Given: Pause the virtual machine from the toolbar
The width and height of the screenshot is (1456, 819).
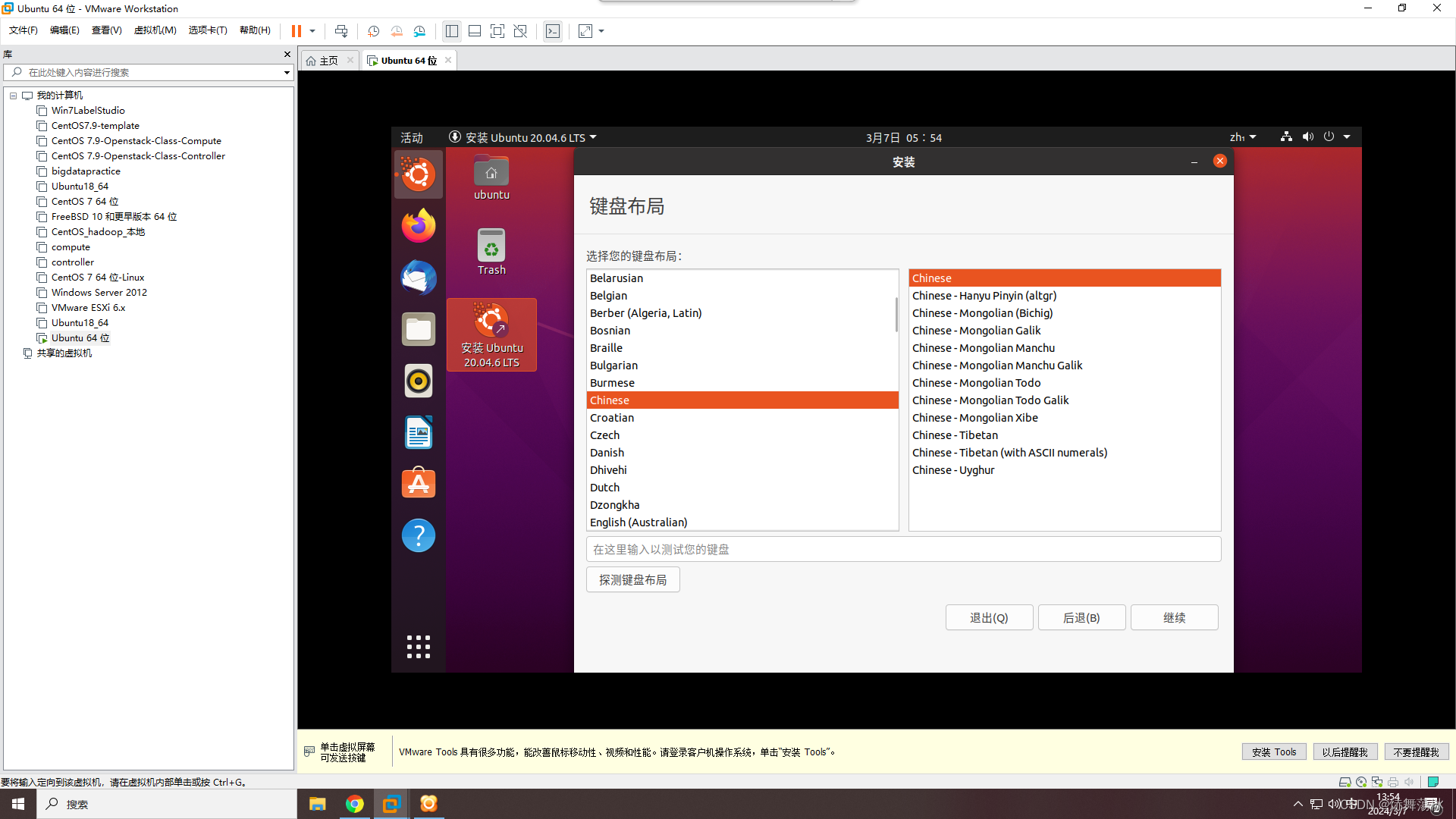Looking at the screenshot, I should point(297,31).
